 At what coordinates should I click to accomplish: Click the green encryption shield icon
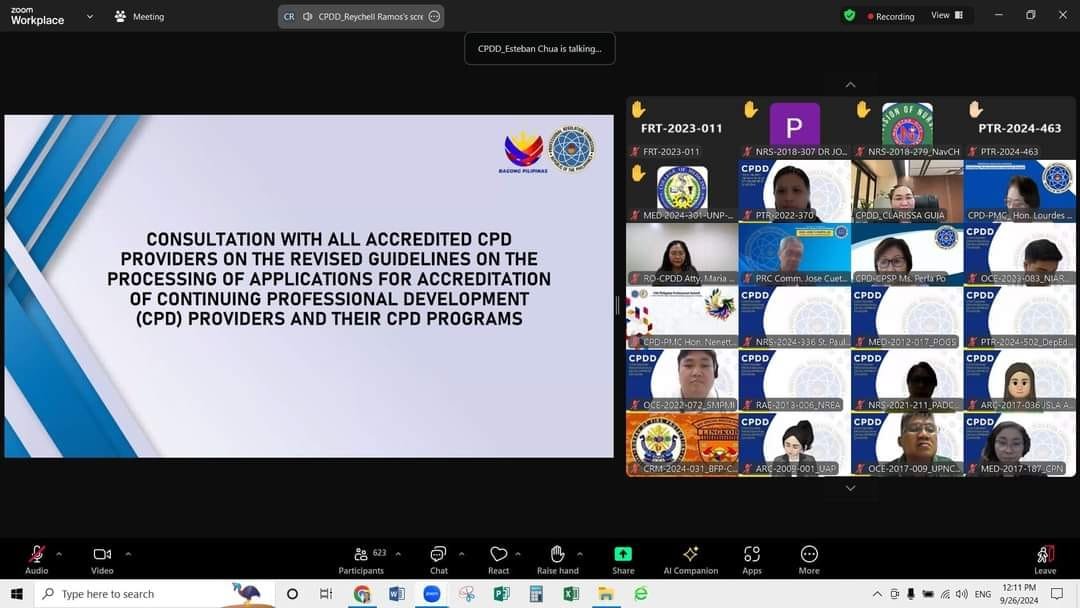point(849,15)
